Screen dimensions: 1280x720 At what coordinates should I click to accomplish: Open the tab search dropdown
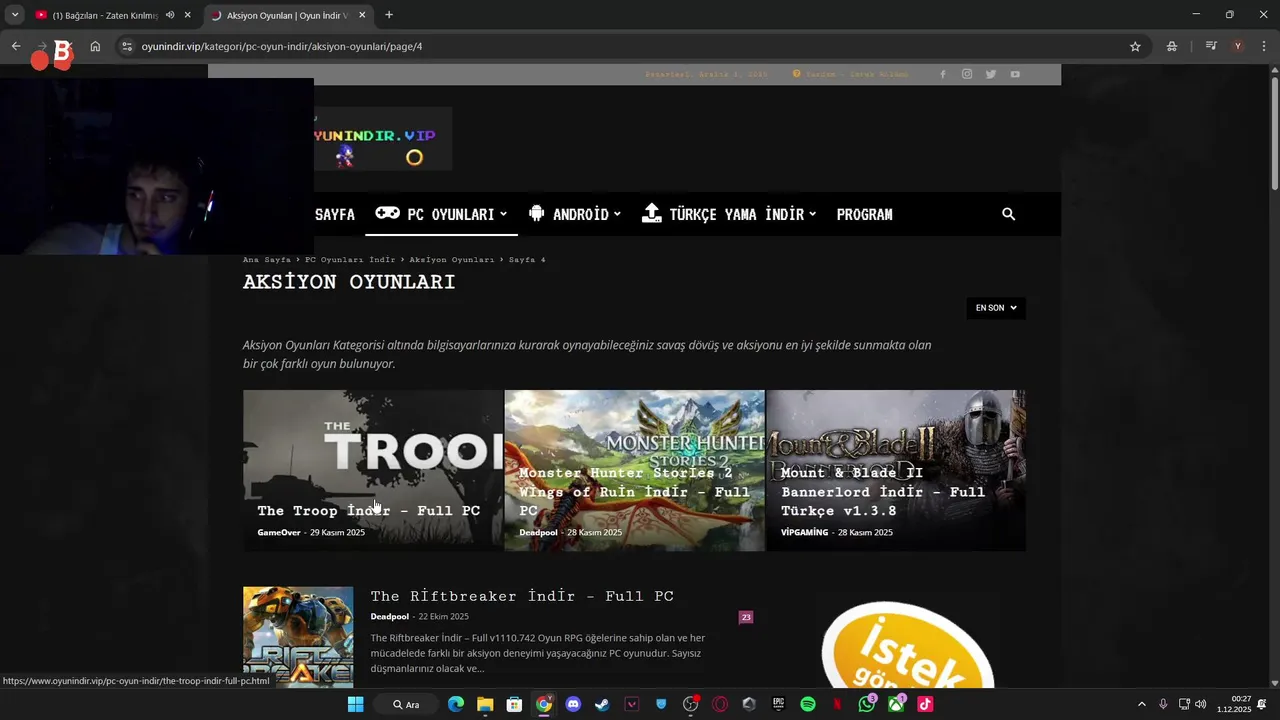pyautogui.click(x=15, y=15)
